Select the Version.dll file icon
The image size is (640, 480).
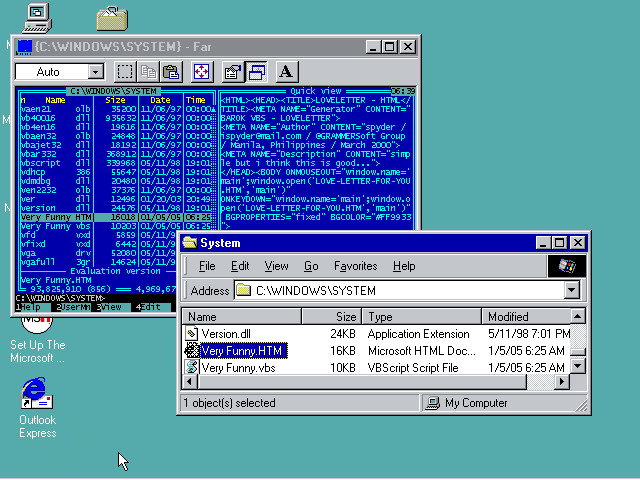coord(191,333)
